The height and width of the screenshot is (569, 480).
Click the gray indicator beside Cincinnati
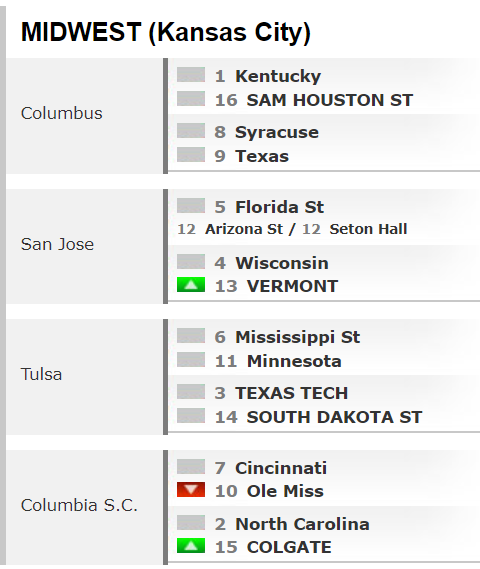point(191,467)
